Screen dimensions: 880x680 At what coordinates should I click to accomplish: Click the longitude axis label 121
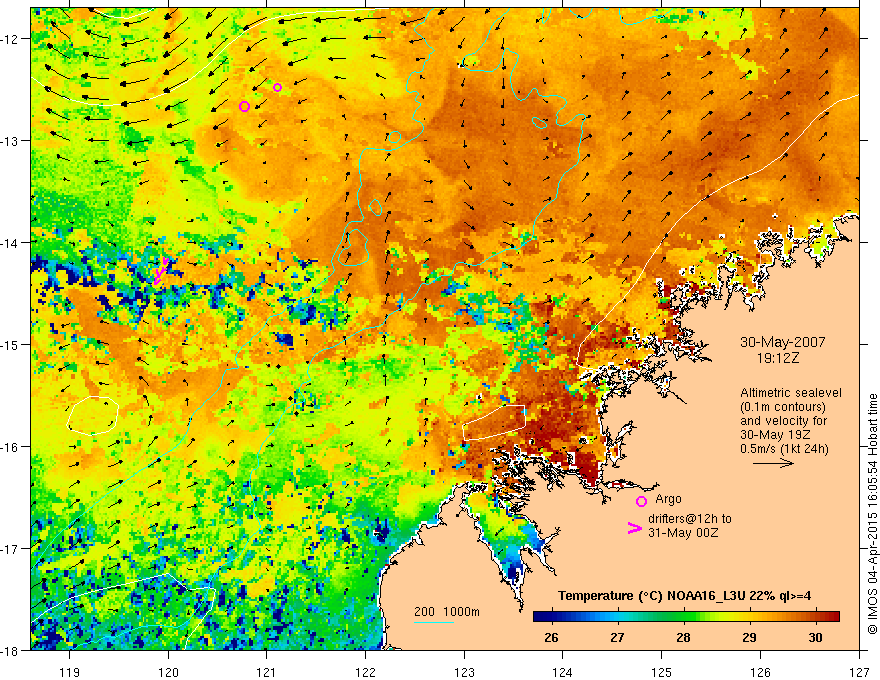[x=267, y=672]
